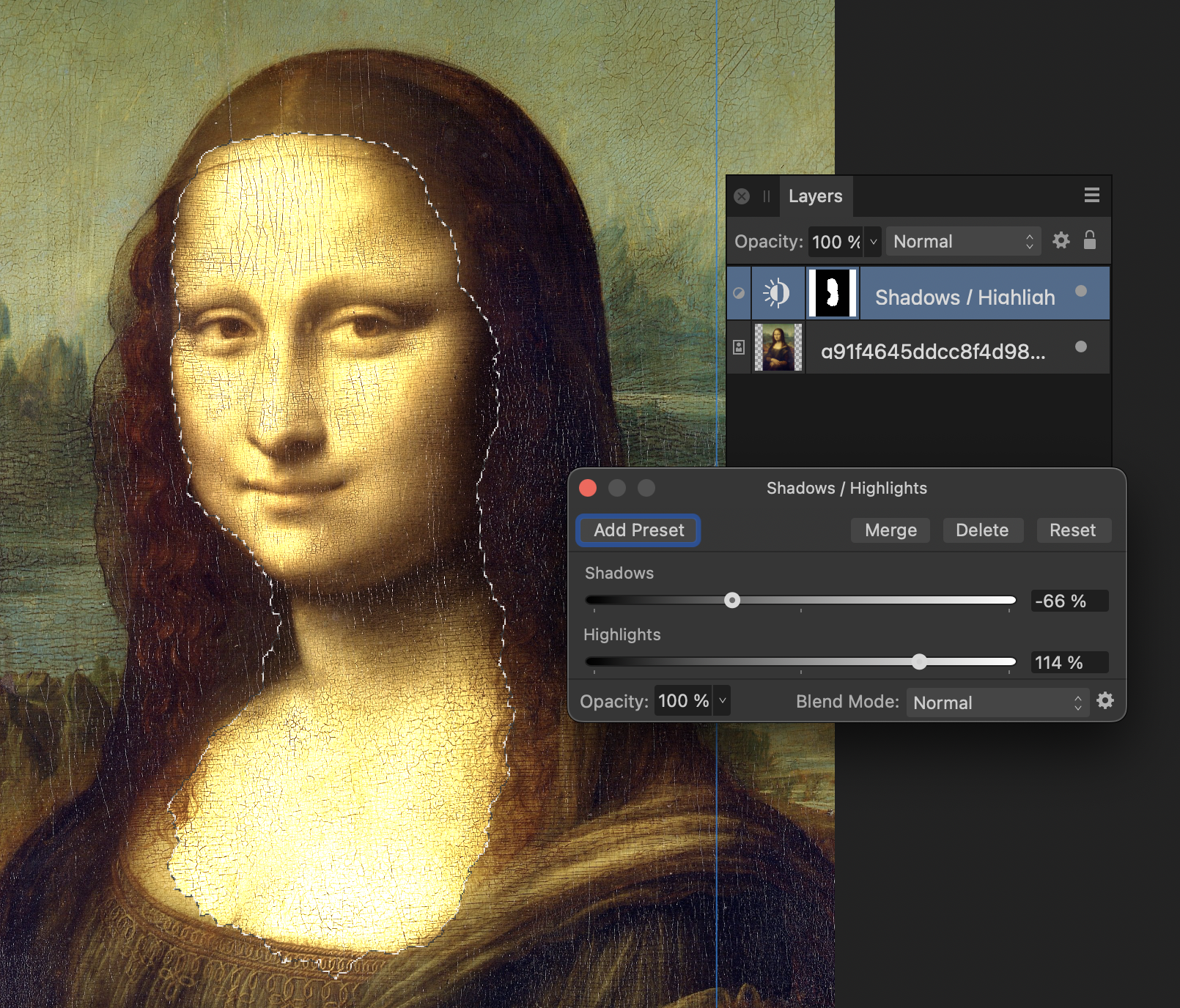Screen dimensions: 1180x1008
Task: Click the Shadows -66 % value field
Action: [x=1069, y=601]
